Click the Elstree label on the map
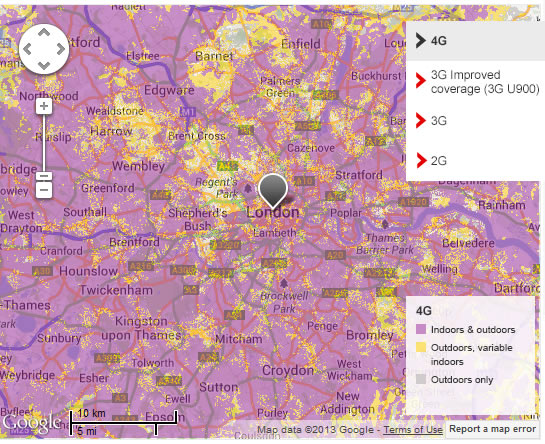Screen dimensions: 545x444 pos(143,56)
